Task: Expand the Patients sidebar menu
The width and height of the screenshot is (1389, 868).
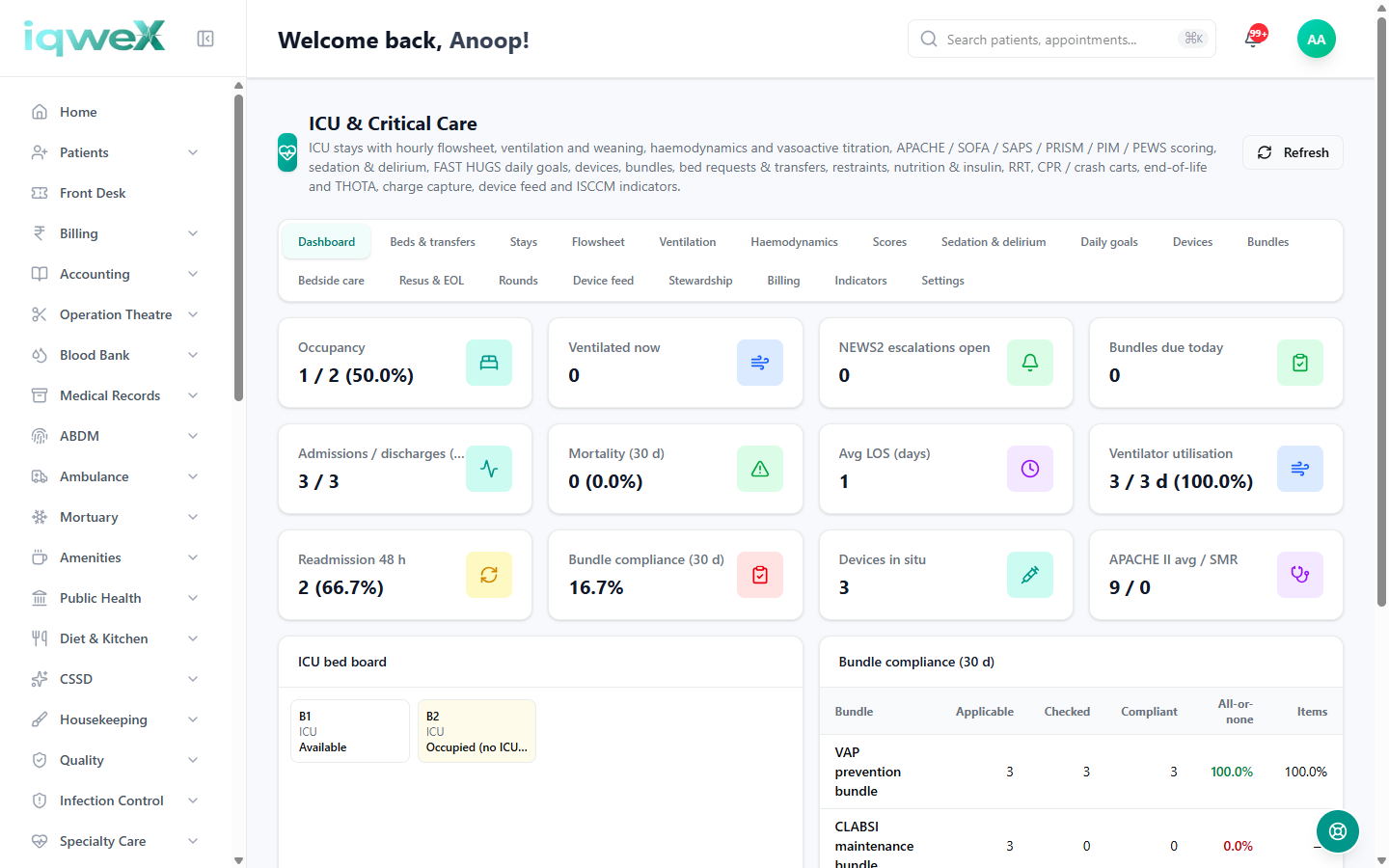Action: pyautogui.click(x=116, y=152)
